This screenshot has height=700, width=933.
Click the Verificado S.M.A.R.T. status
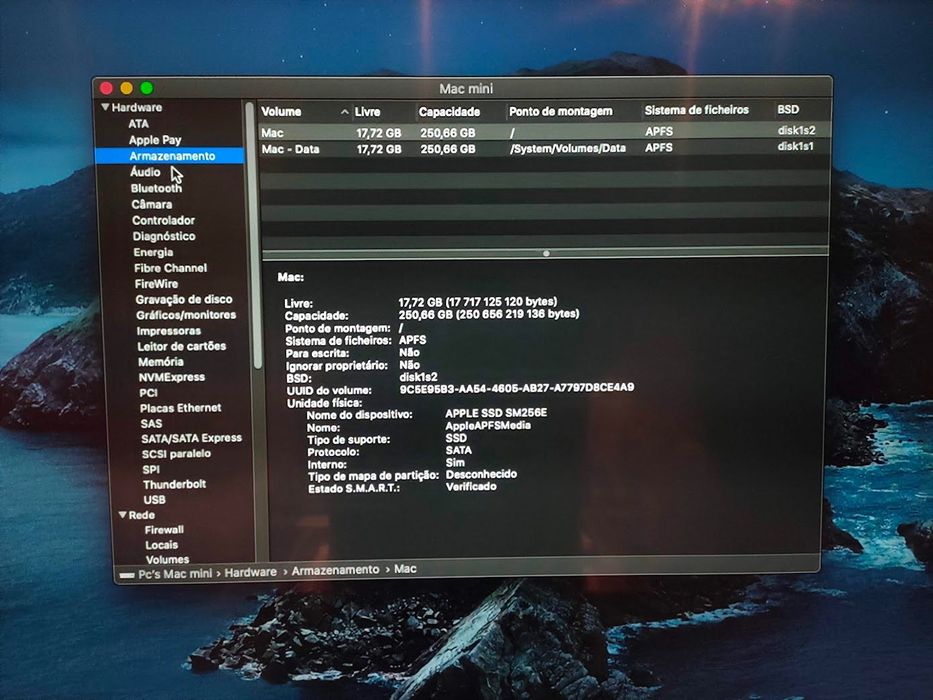[471, 487]
